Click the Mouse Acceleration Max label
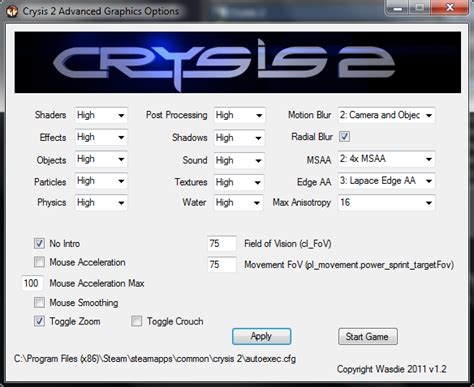 click(x=97, y=283)
